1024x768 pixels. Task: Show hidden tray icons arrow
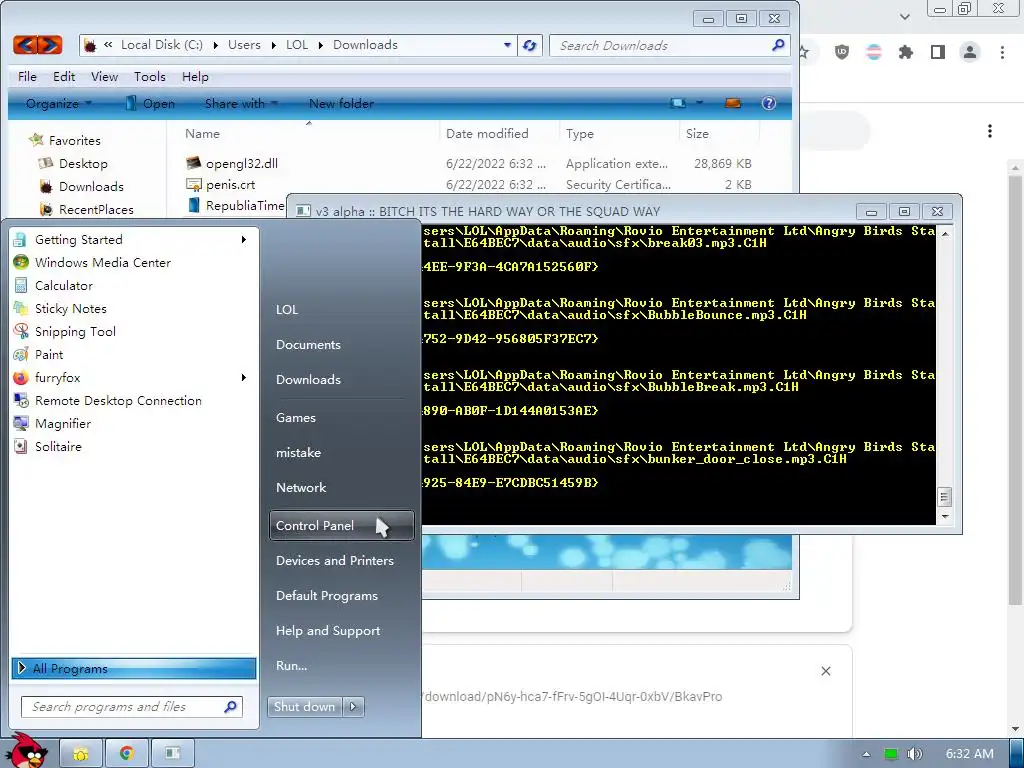click(866, 754)
